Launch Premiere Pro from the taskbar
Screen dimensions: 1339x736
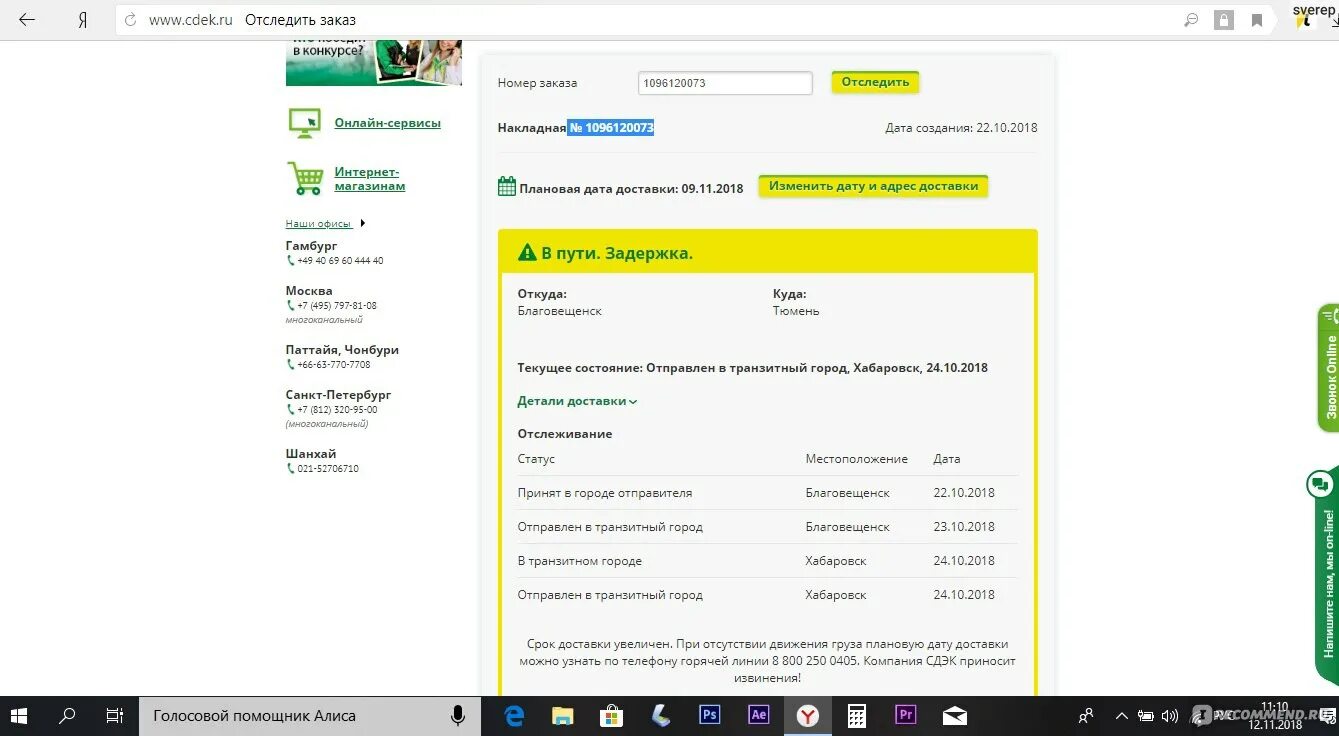click(905, 715)
